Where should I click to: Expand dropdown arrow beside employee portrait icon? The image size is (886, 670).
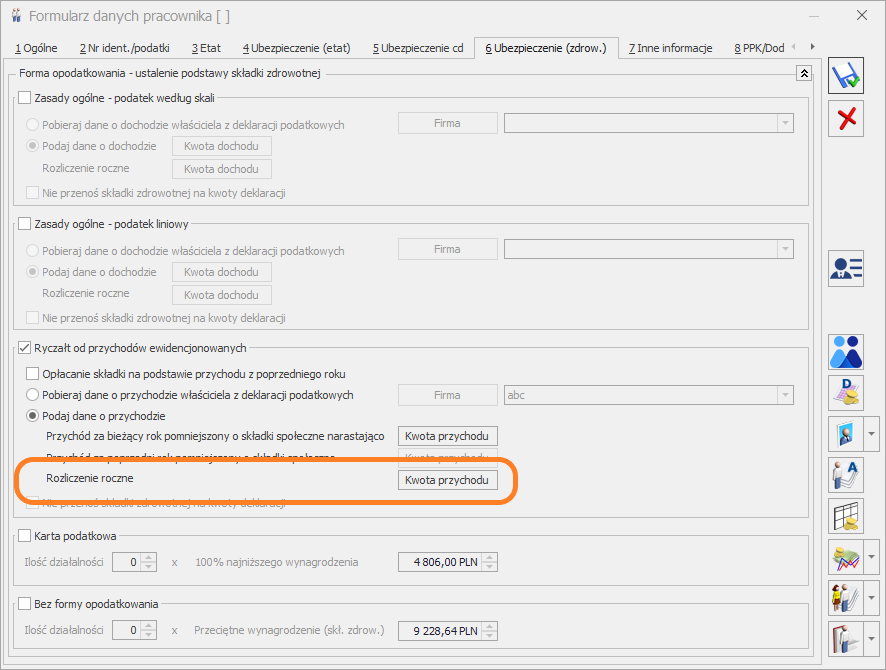(872, 434)
